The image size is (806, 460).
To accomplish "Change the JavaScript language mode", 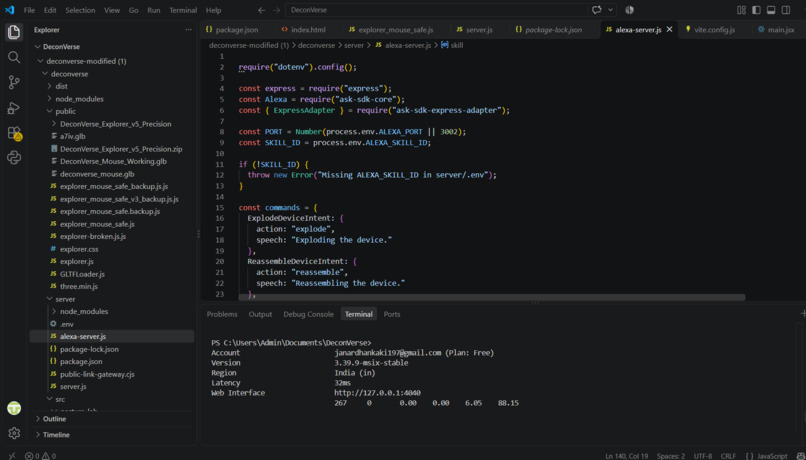I will 772,456.
